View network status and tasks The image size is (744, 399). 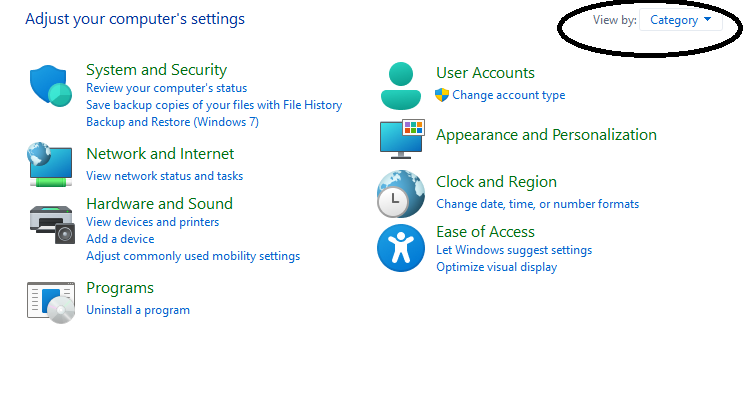pyautogui.click(x=165, y=176)
